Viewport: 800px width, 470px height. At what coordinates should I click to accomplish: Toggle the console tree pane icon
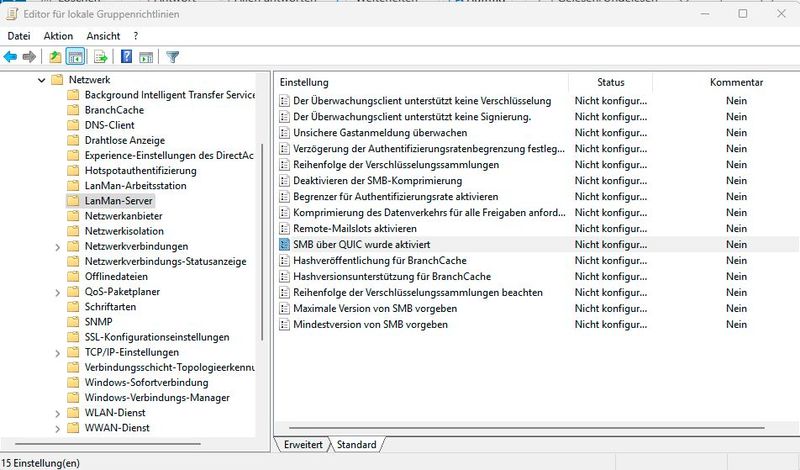[x=76, y=57]
